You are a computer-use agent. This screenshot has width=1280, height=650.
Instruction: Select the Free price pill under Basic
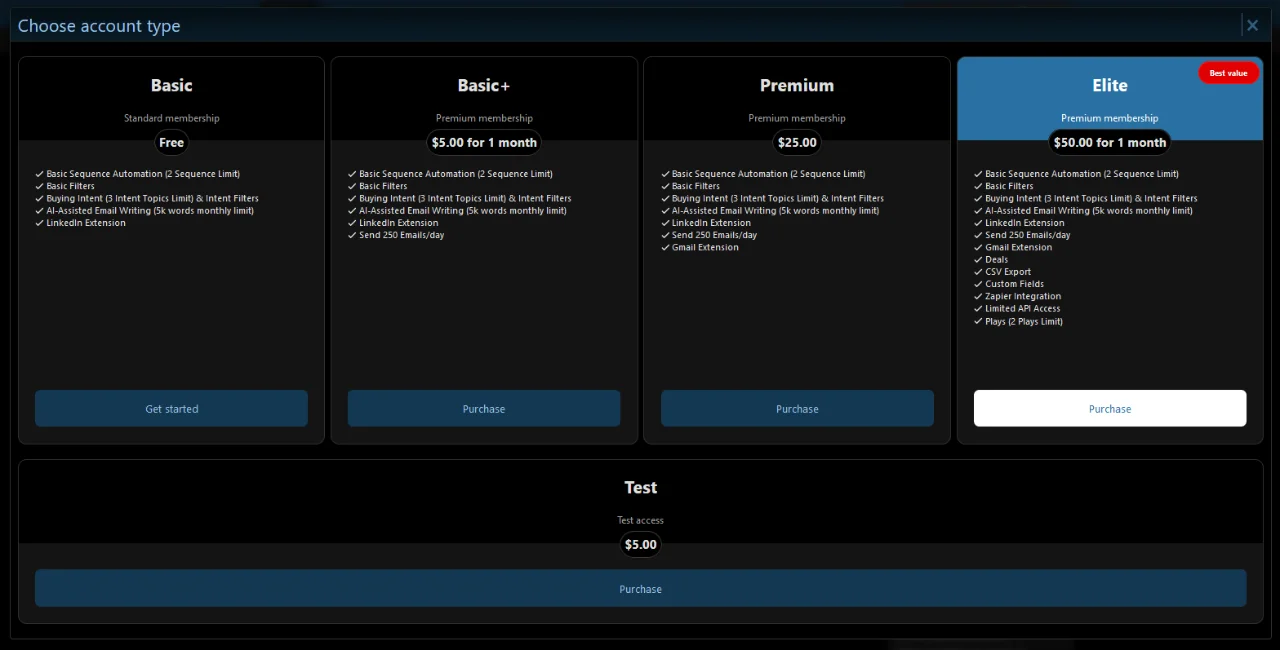171,142
